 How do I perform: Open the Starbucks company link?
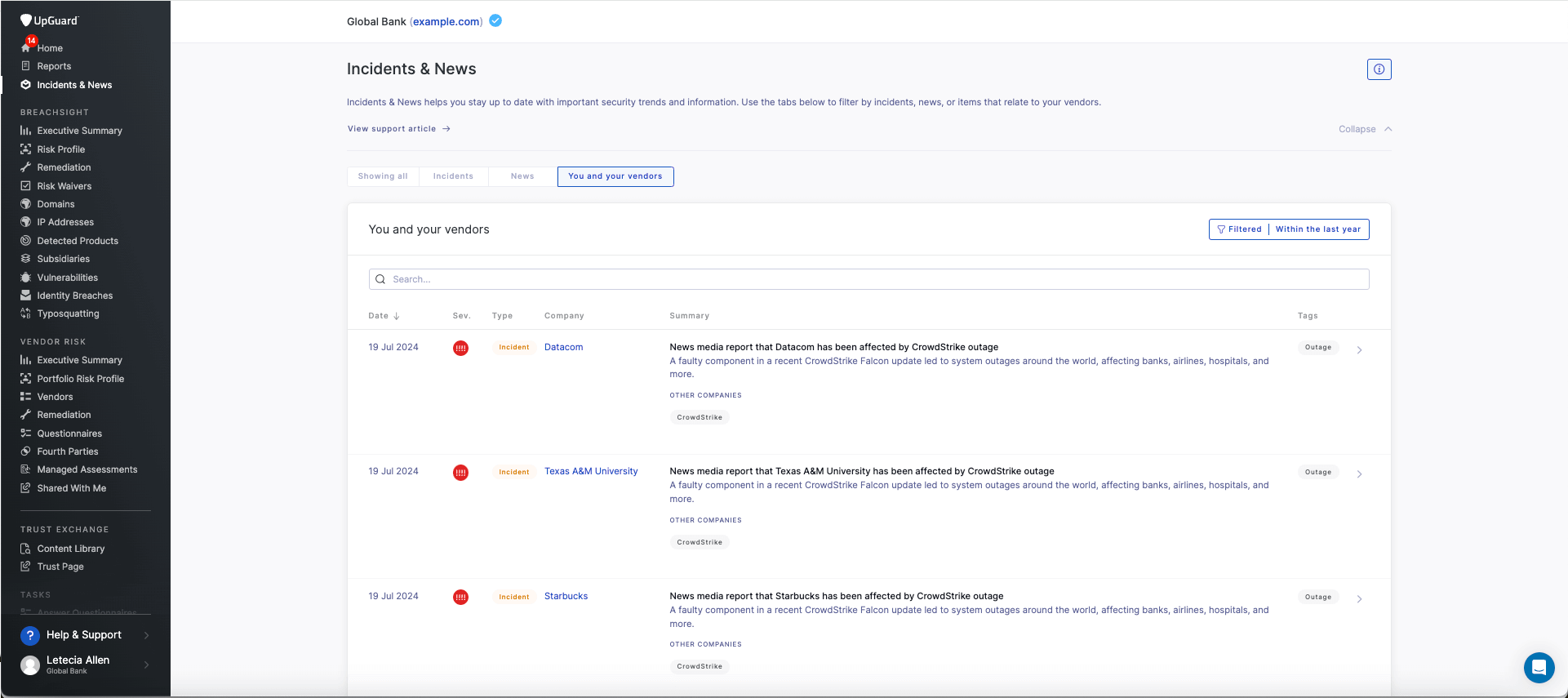pyautogui.click(x=566, y=596)
